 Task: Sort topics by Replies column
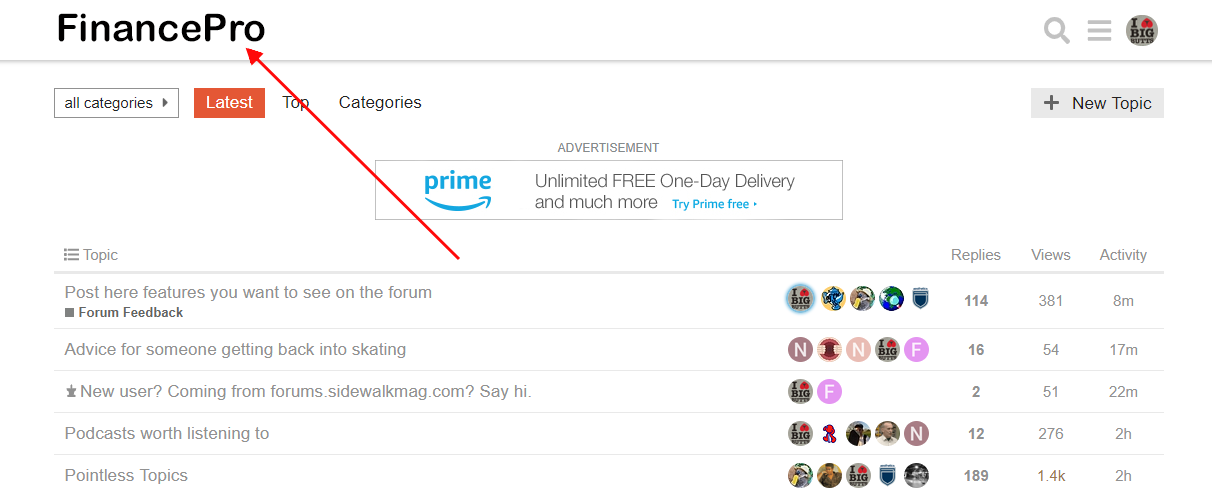click(x=975, y=255)
